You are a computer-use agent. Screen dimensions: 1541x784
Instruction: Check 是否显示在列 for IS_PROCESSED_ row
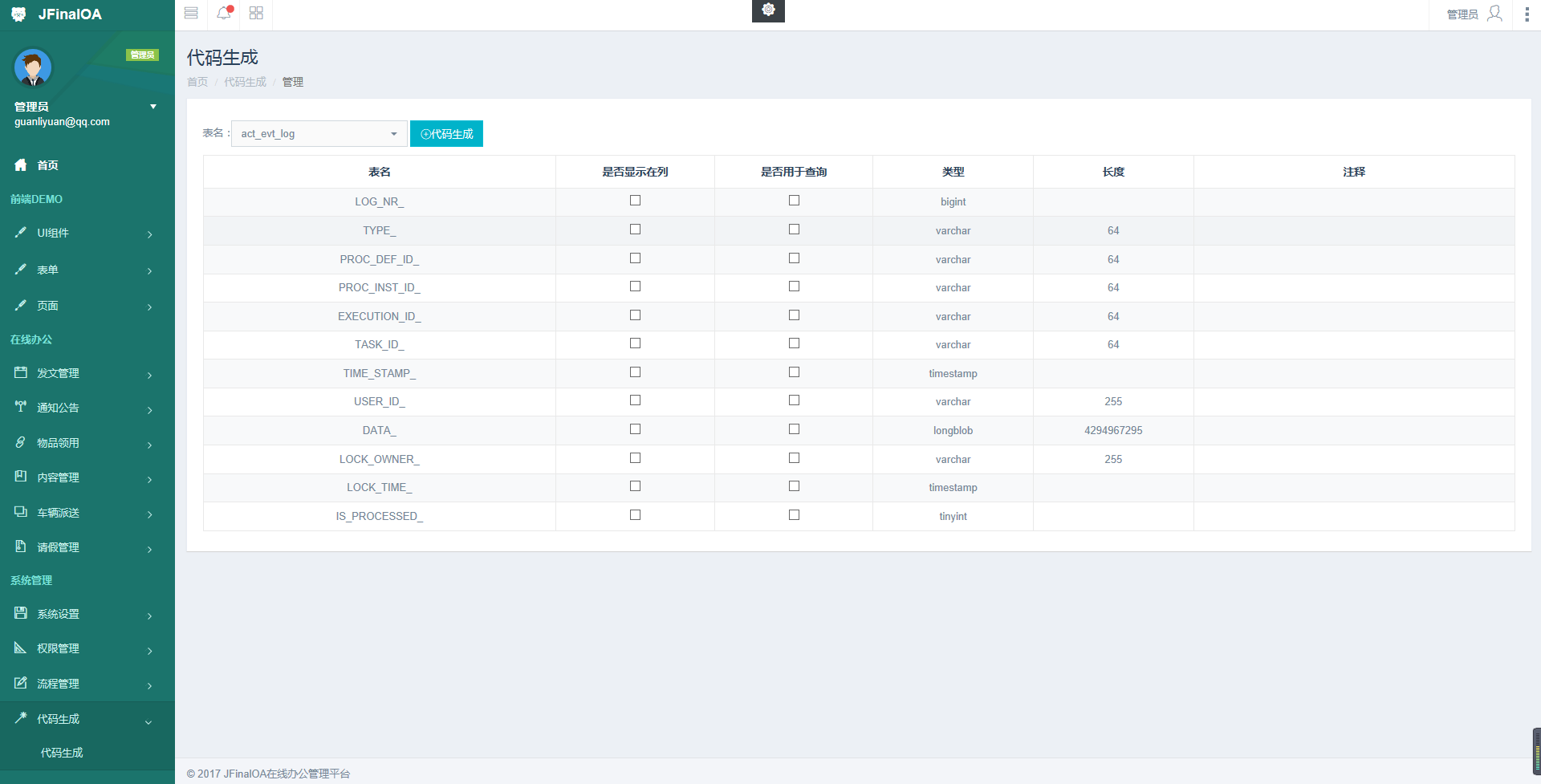click(635, 515)
